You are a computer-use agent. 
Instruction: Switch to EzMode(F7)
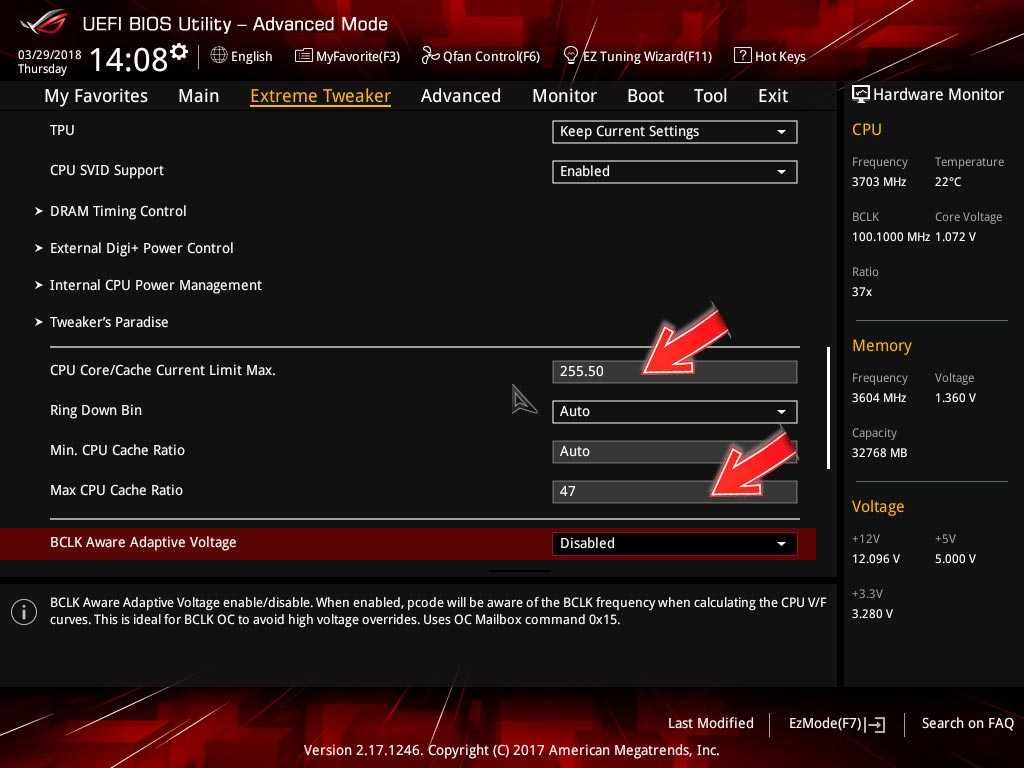837,724
